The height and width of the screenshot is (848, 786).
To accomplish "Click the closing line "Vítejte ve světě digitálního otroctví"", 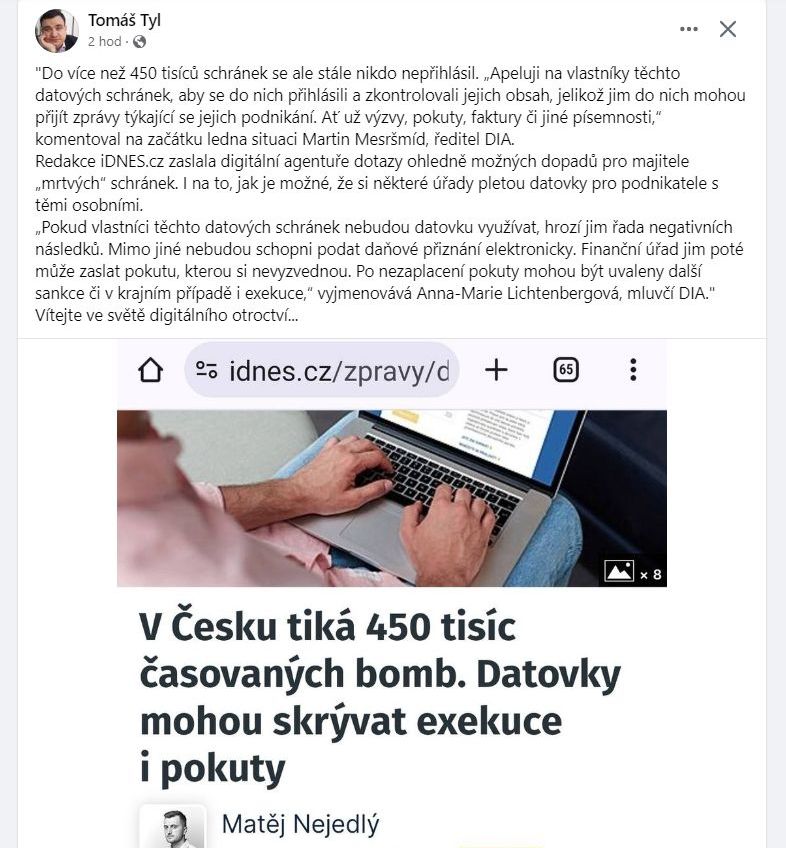I will pos(167,315).
